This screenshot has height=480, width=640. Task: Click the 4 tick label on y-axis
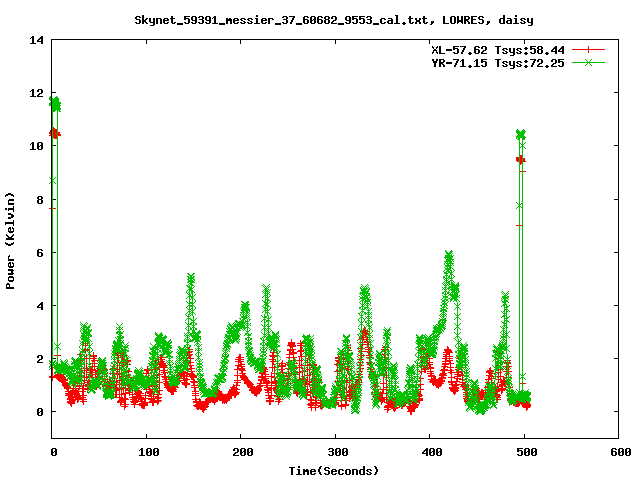40,305
